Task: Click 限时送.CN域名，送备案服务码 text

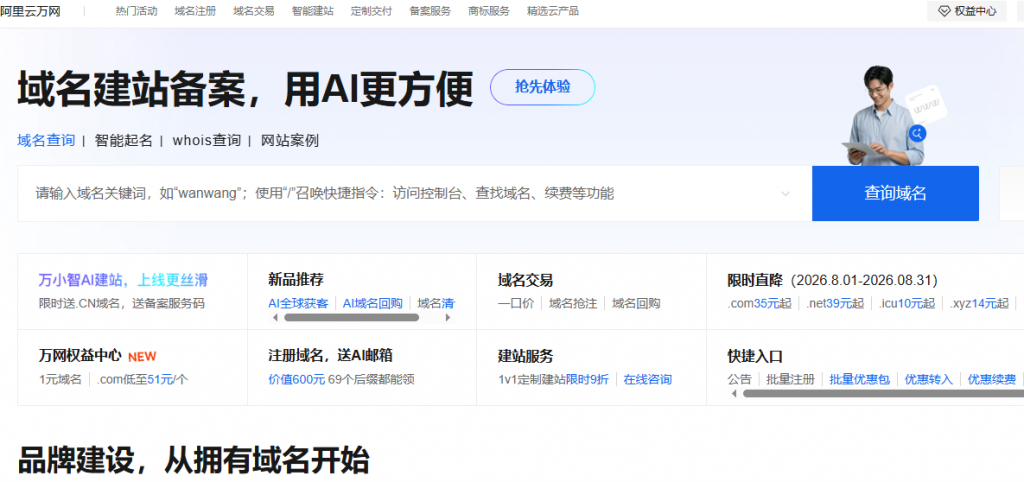Action: pyautogui.click(x=121, y=303)
